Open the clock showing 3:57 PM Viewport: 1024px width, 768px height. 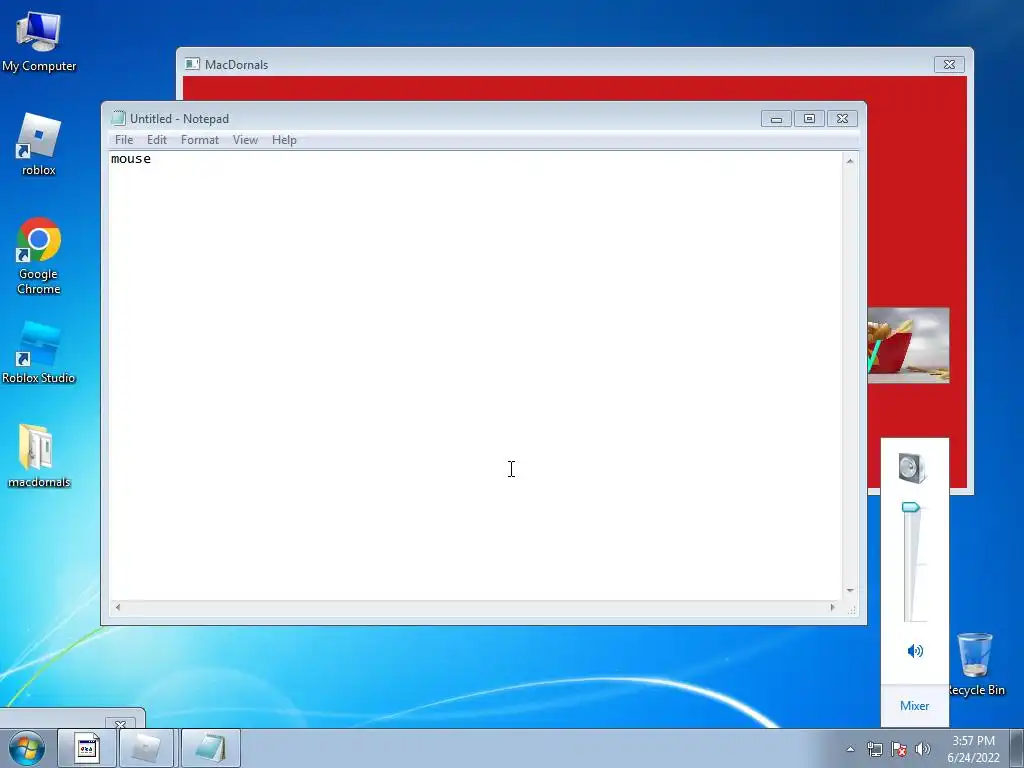click(x=973, y=748)
